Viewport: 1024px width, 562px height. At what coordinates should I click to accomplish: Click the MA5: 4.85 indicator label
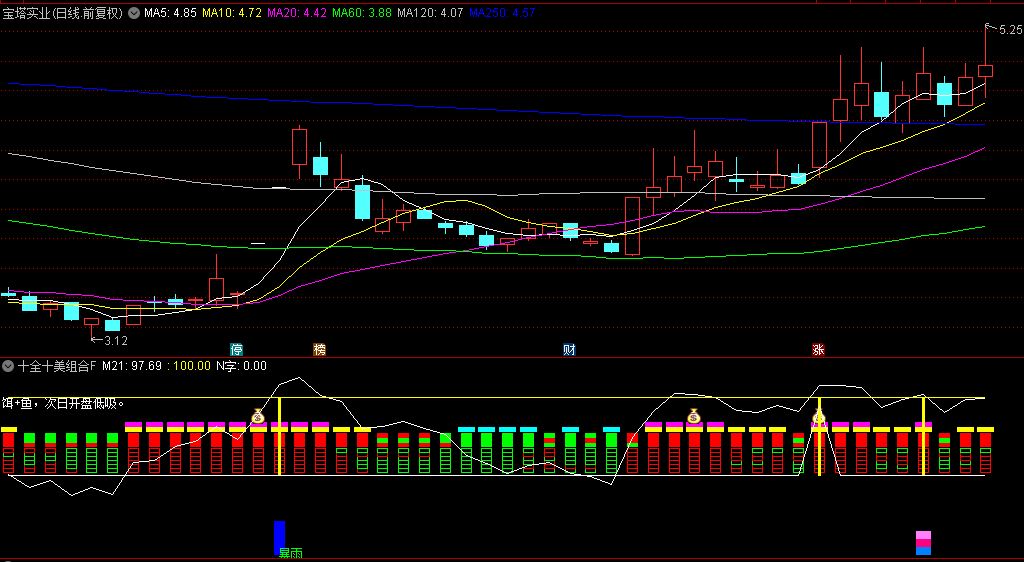tap(170, 13)
